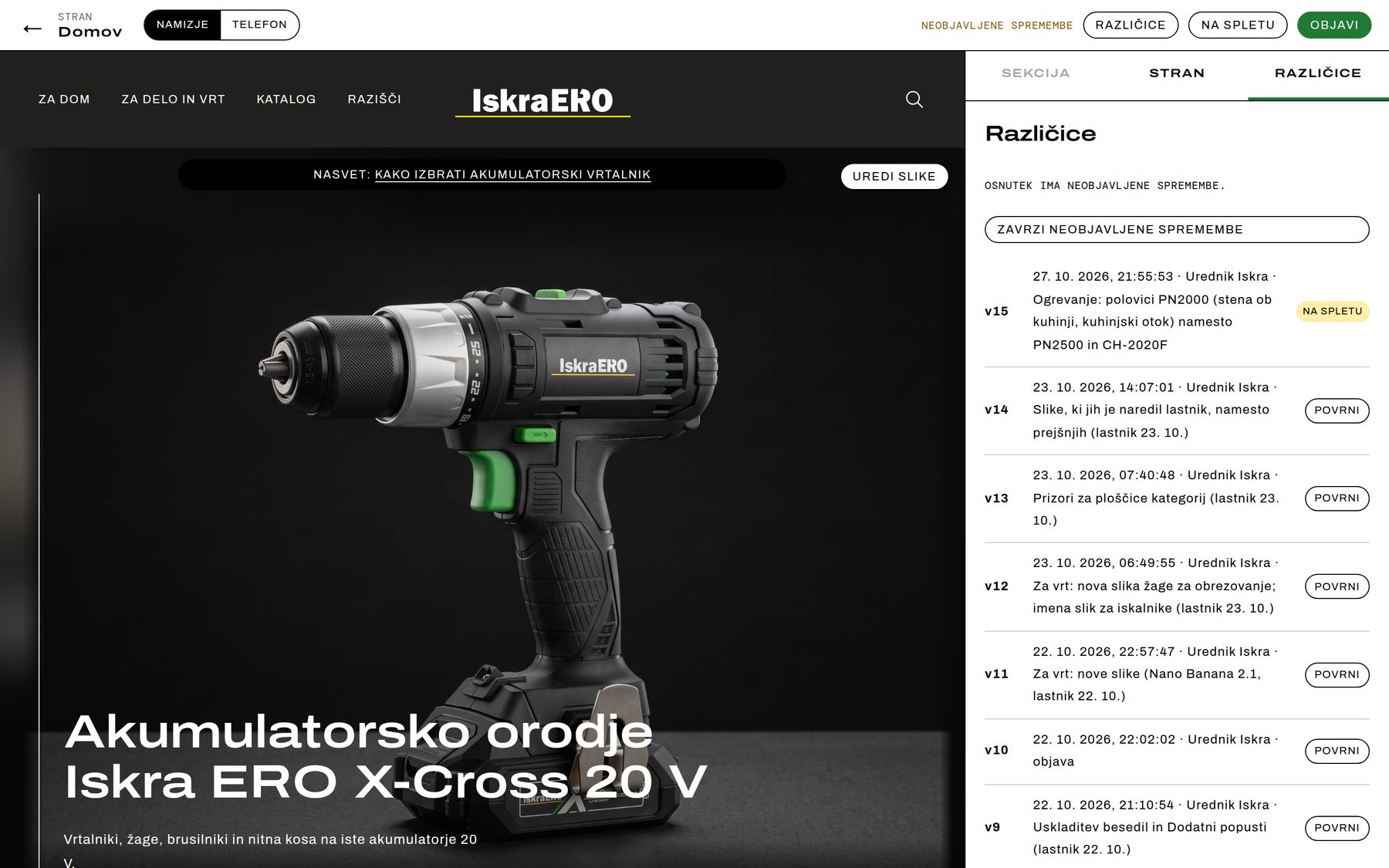Screen dimensions: 1389x868
Task: Select version label v13
Action: click(996, 498)
